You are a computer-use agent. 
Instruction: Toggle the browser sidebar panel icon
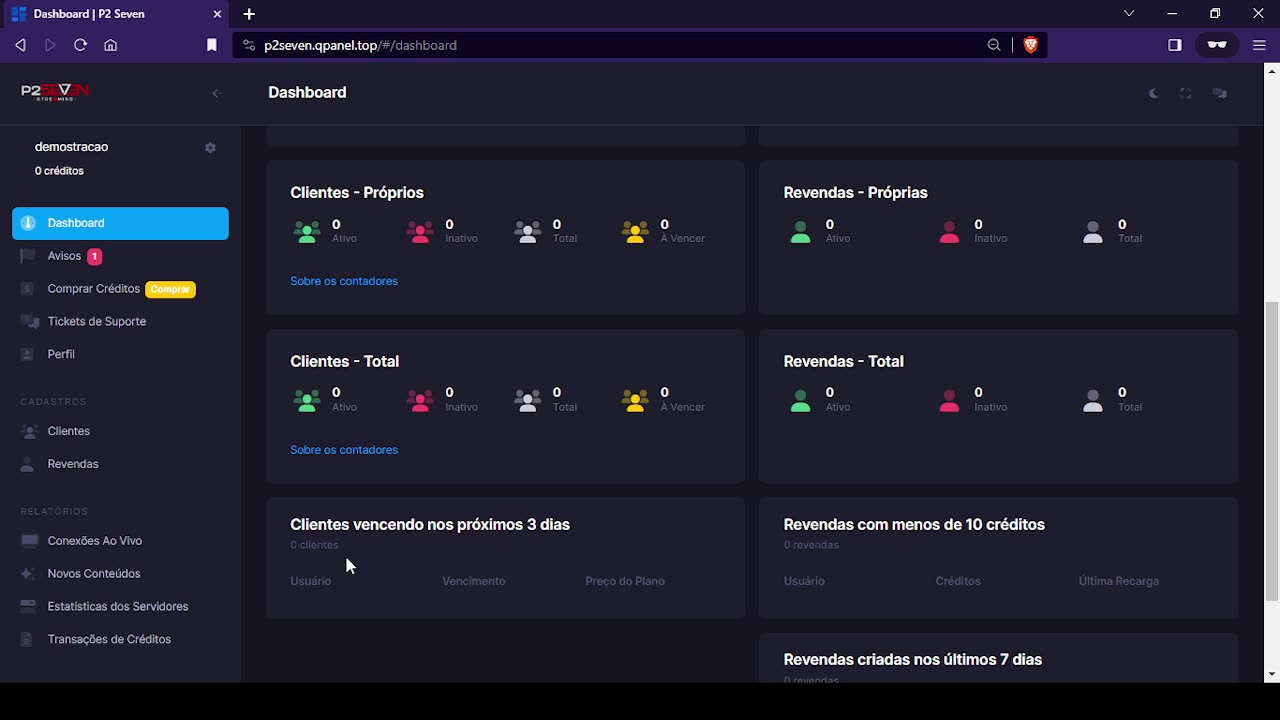(x=1175, y=45)
